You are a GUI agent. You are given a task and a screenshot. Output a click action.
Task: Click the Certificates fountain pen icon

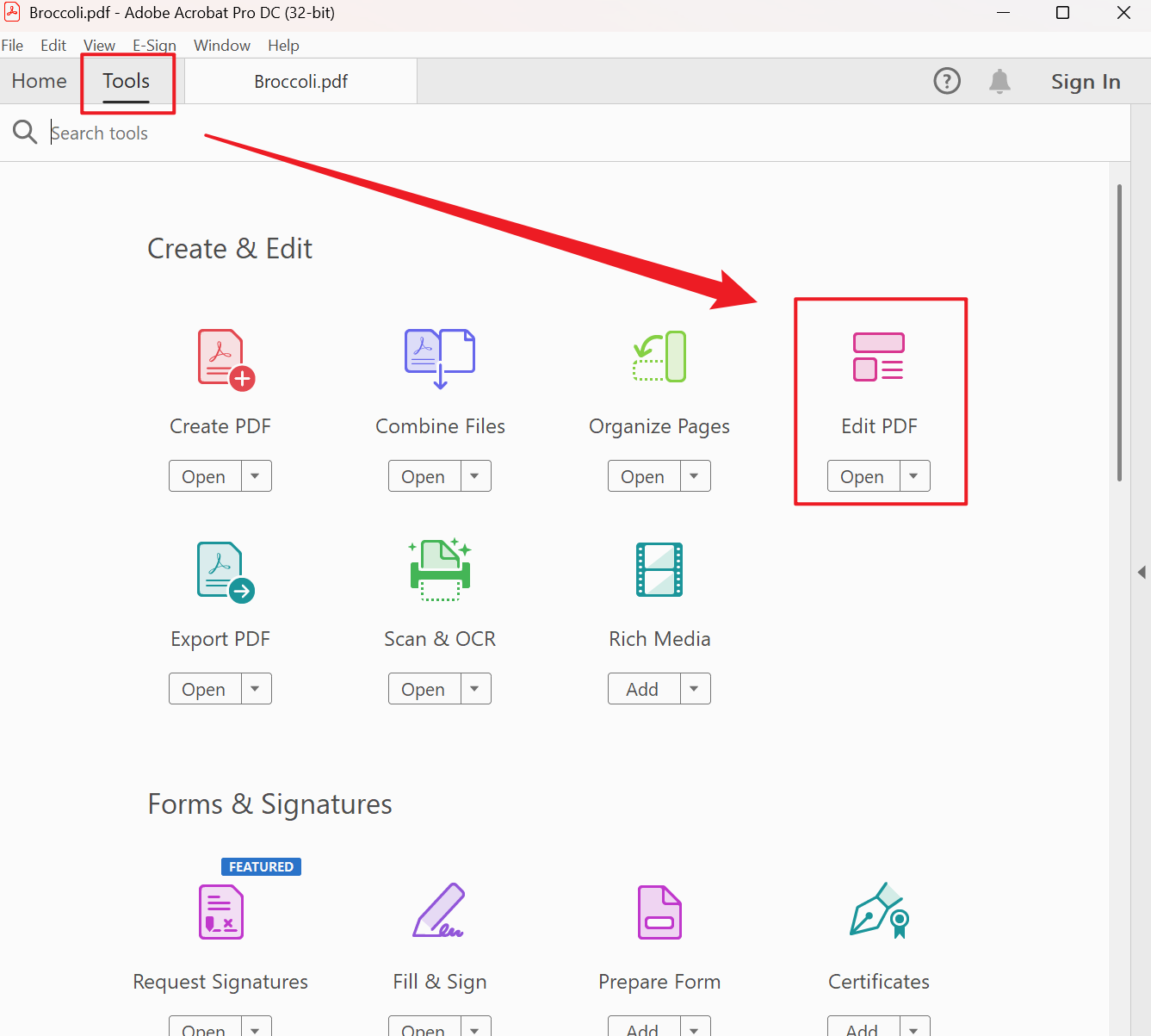[x=879, y=910]
